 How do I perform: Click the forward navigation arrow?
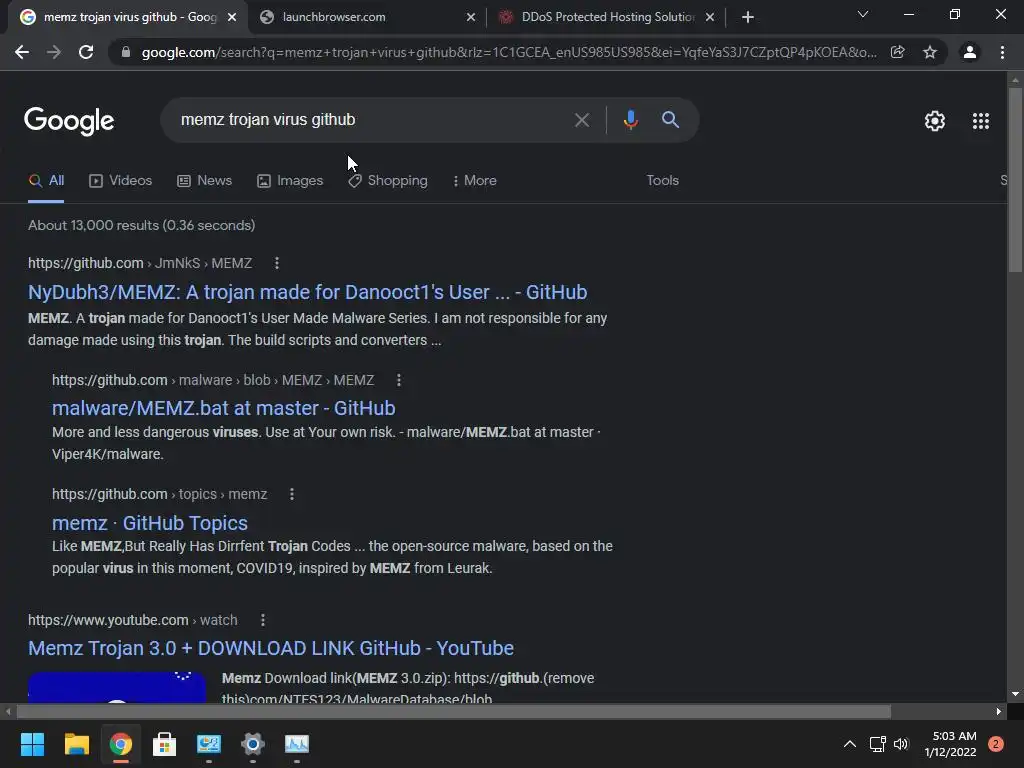coord(54,52)
